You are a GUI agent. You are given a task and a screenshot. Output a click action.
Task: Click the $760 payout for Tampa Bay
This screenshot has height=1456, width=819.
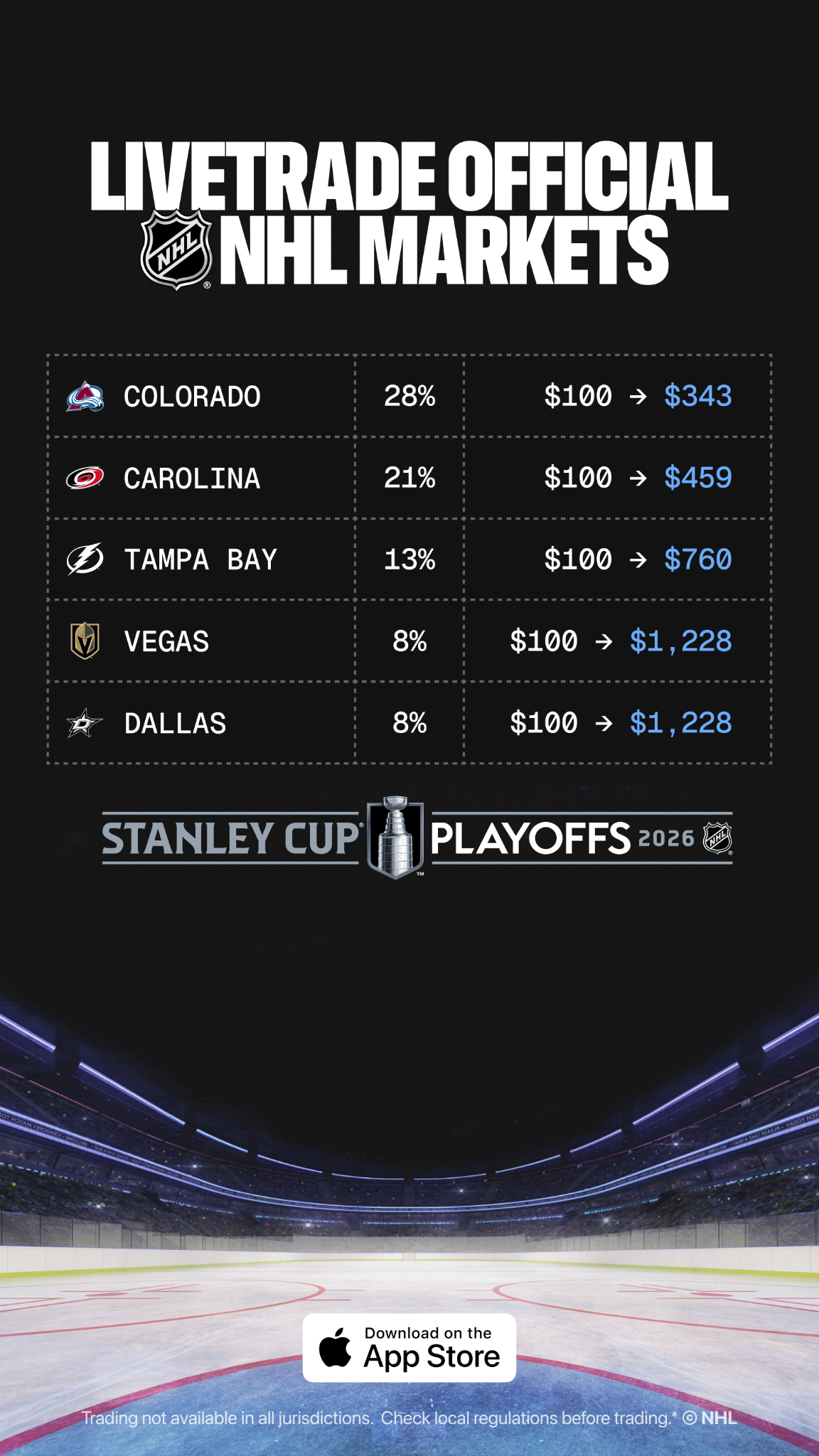coord(697,560)
